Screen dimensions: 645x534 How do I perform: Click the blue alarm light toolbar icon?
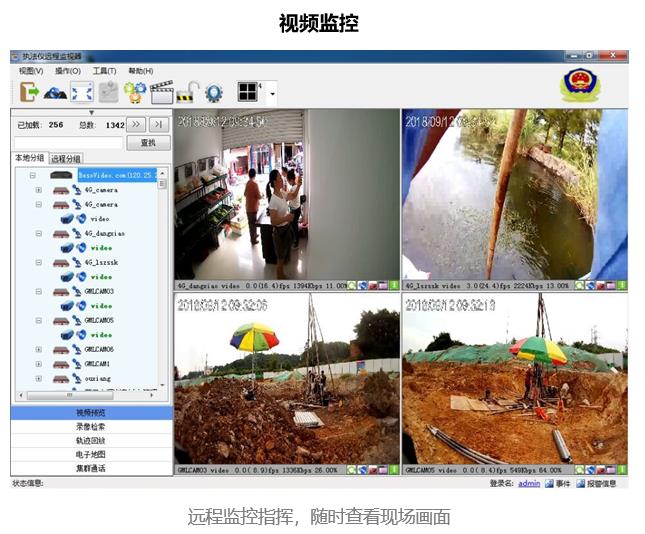(213, 93)
